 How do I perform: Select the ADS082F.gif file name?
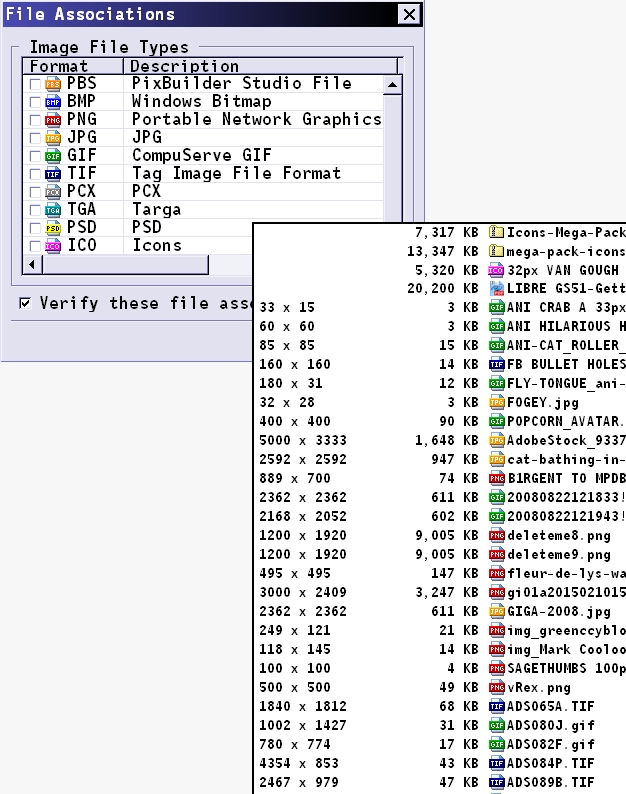[551, 745]
